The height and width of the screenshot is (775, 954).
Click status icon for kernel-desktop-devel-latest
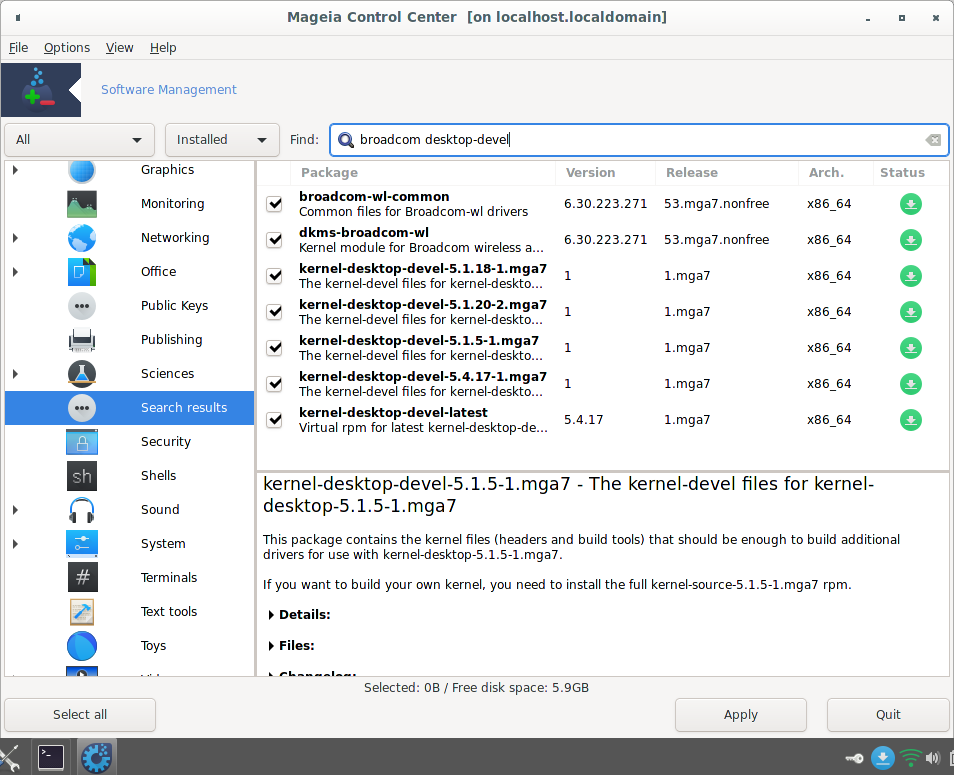[x=910, y=420]
